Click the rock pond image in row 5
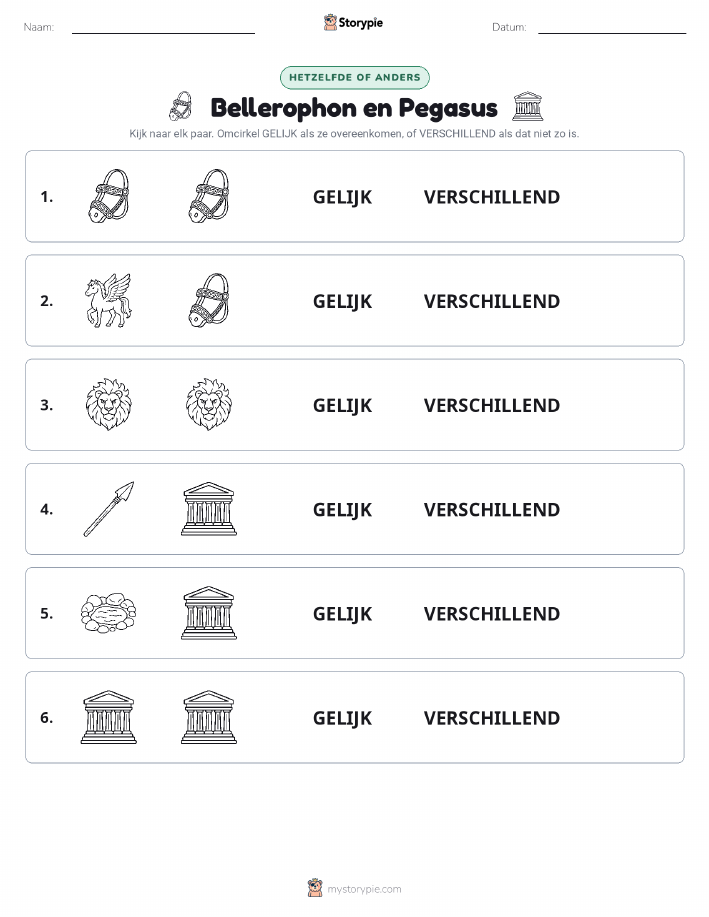 pos(109,613)
